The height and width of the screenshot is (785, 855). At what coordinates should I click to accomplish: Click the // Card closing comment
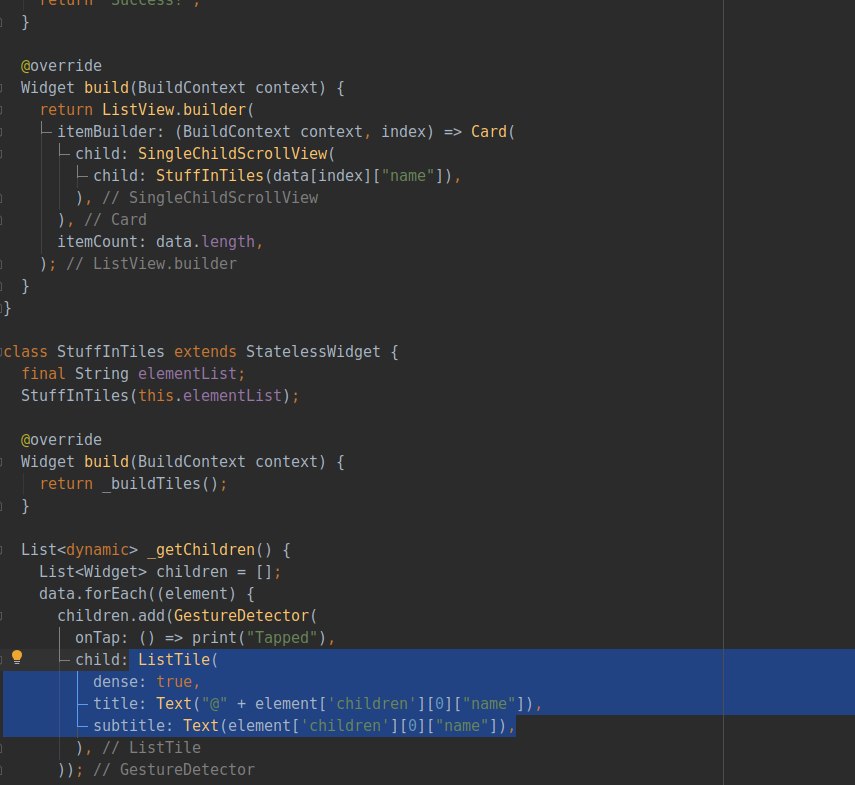pyautogui.click(x=115, y=220)
